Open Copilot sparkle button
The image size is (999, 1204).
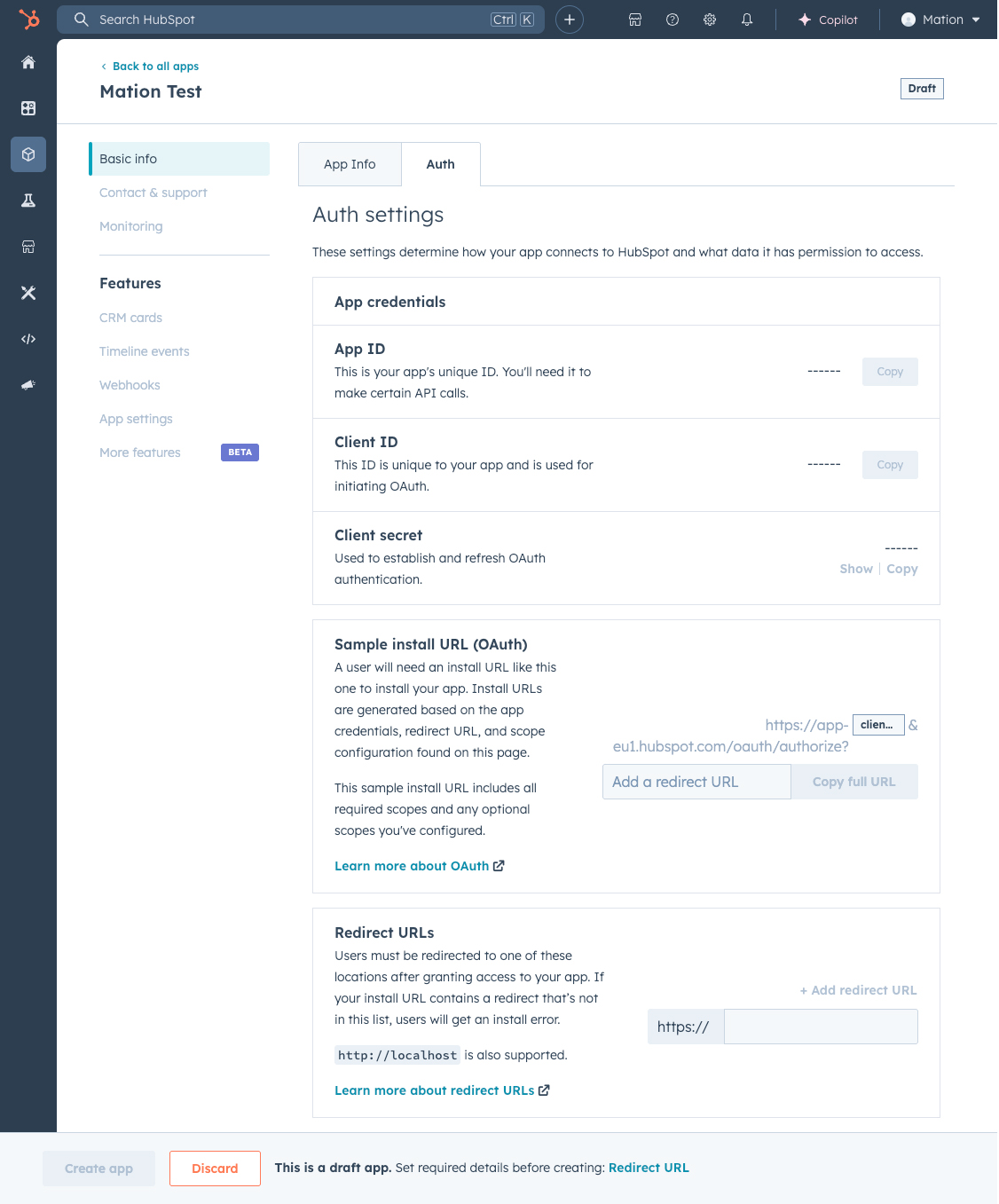(x=828, y=20)
